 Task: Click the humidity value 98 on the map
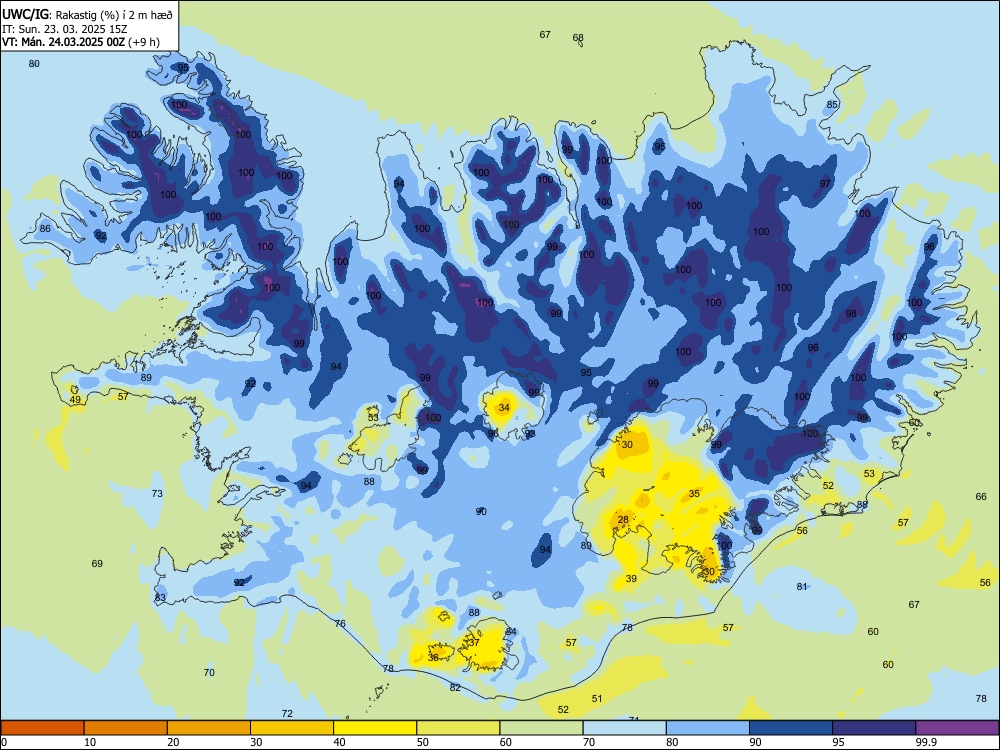pos(851,313)
